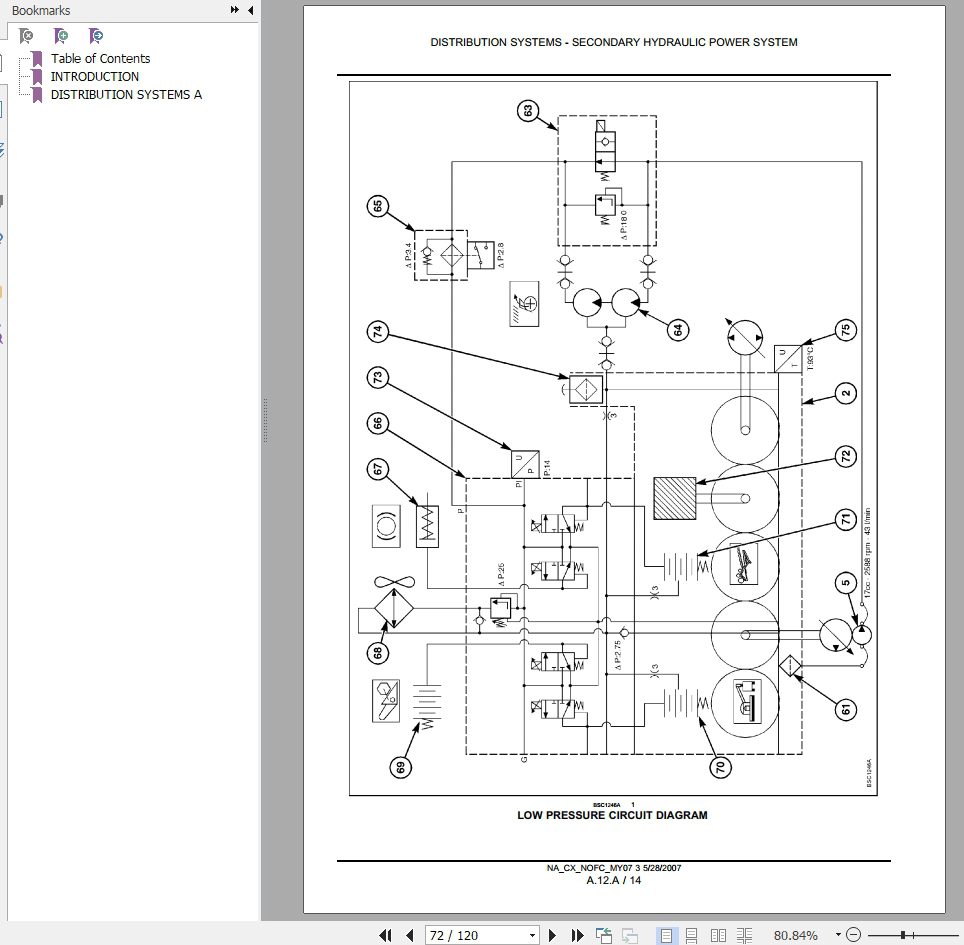Click the panel splitter grip handle
Image resolution: width=964 pixels, height=945 pixels.
pos(265,421)
